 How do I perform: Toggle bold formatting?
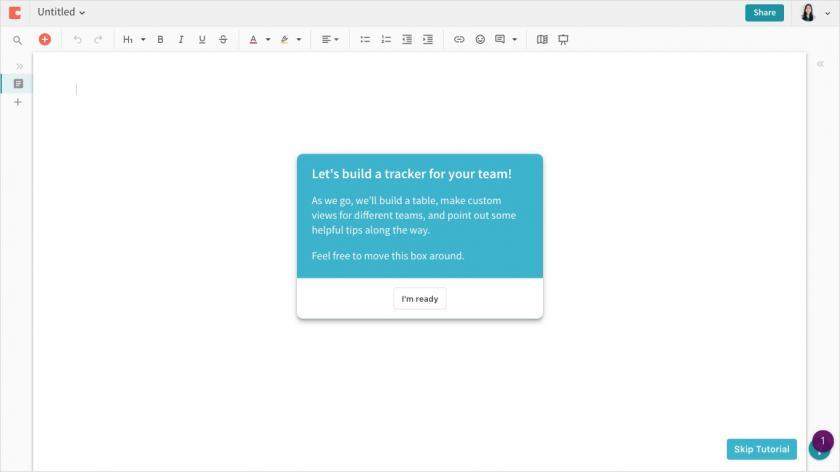(x=160, y=39)
